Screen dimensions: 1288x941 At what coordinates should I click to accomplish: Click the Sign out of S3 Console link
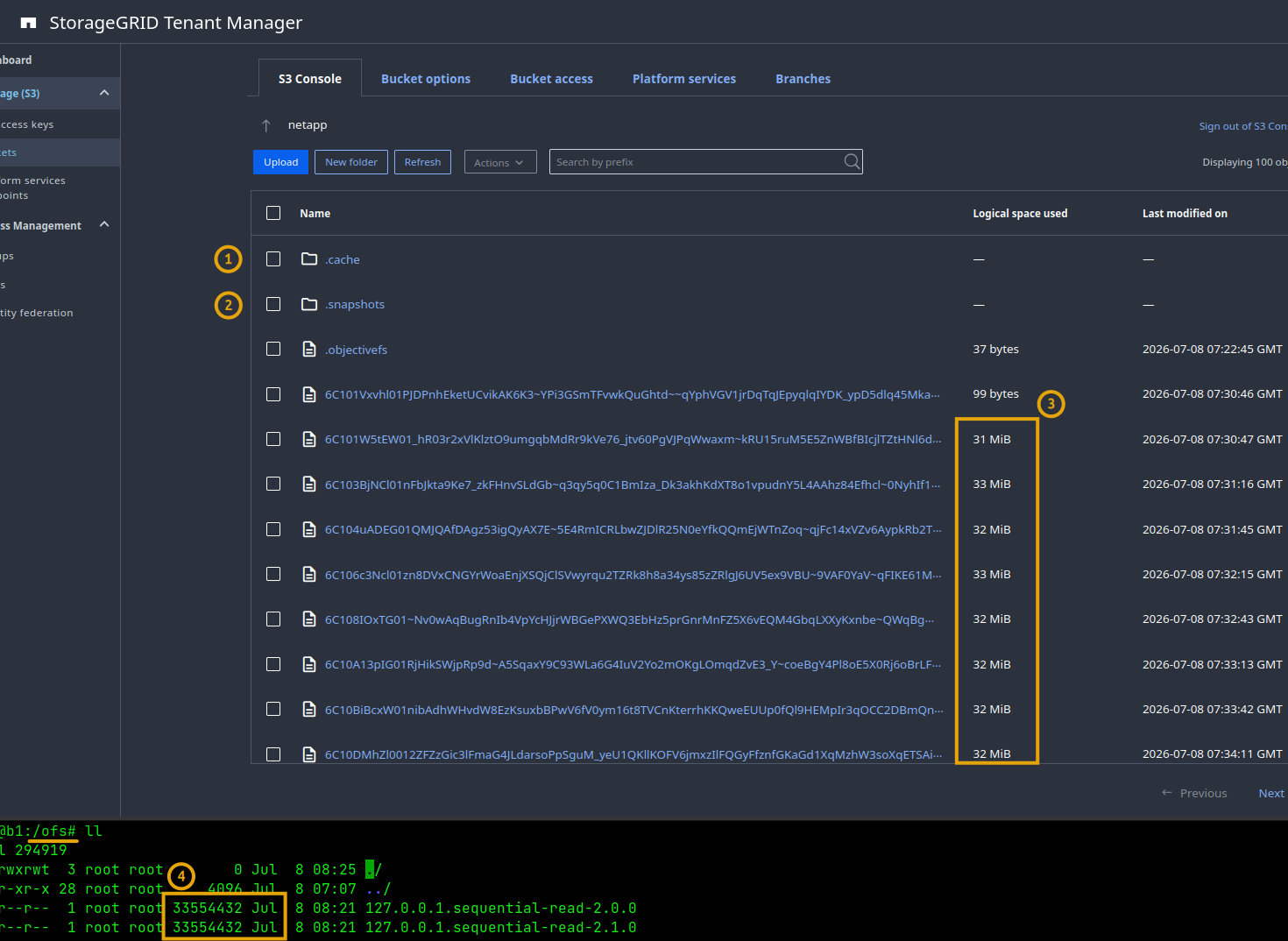(x=1243, y=126)
